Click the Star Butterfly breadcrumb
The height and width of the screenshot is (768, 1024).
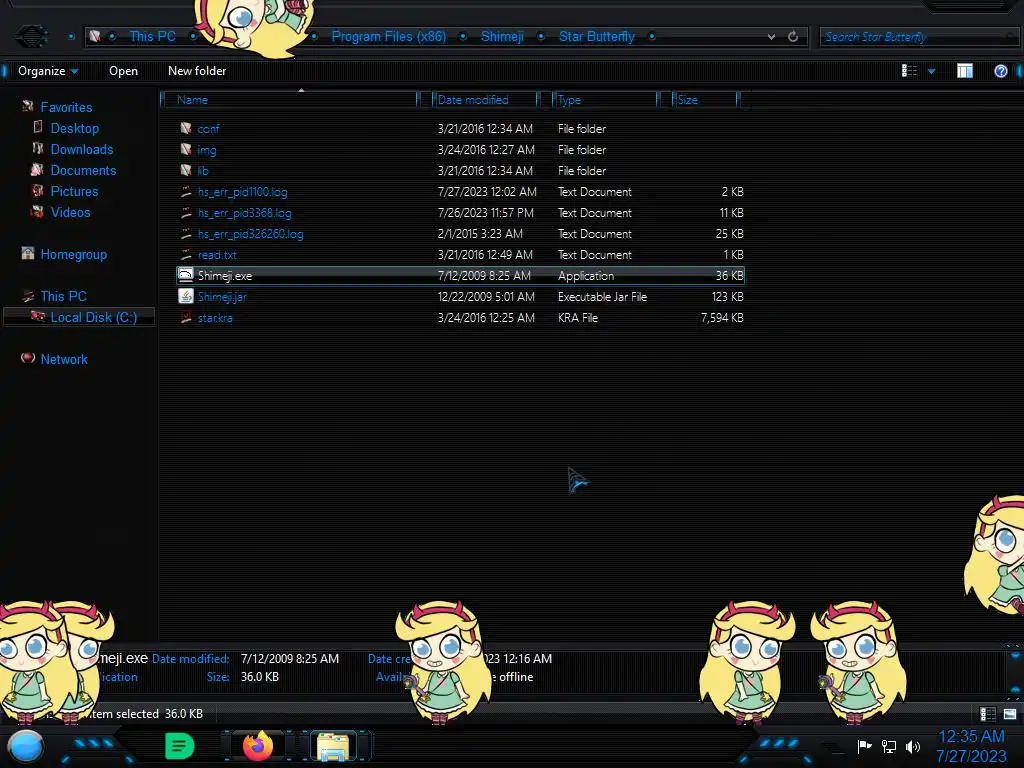[596, 36]
